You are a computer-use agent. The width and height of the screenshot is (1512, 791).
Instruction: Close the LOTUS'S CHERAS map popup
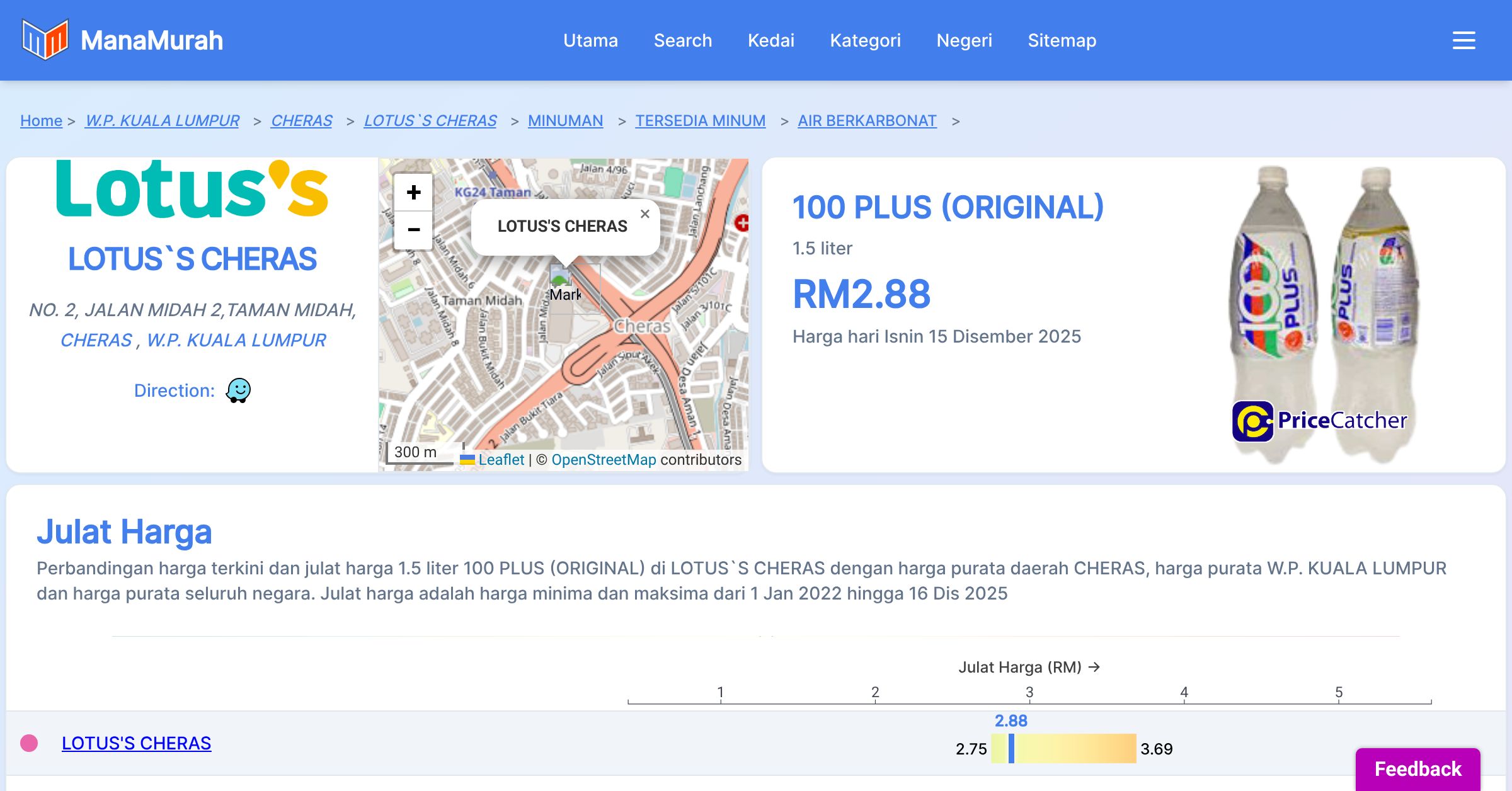click(x=644, y=214)
